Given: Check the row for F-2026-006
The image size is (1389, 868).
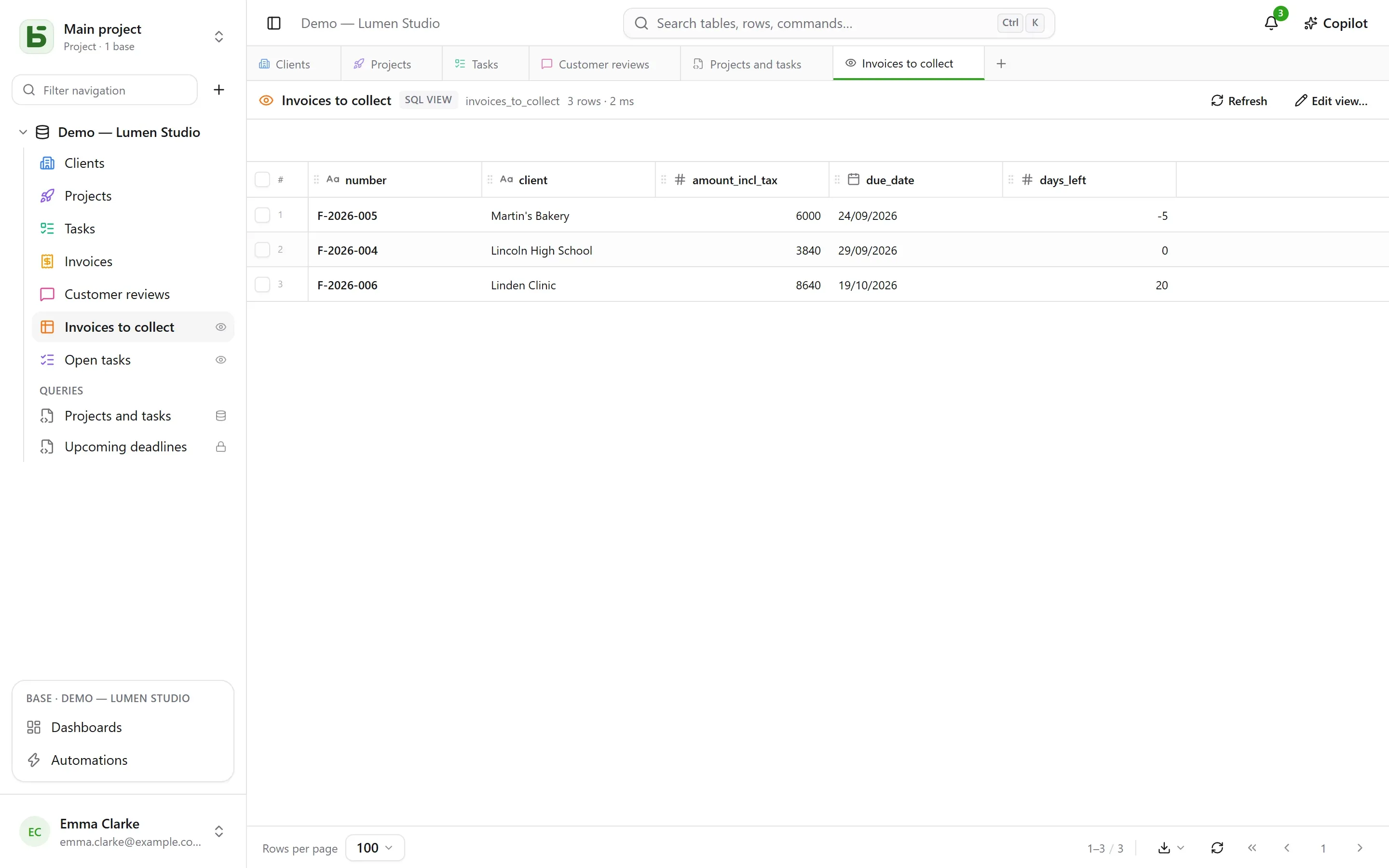Looking at the screenshot, I should pyautogui.click(x=262, y=285).
